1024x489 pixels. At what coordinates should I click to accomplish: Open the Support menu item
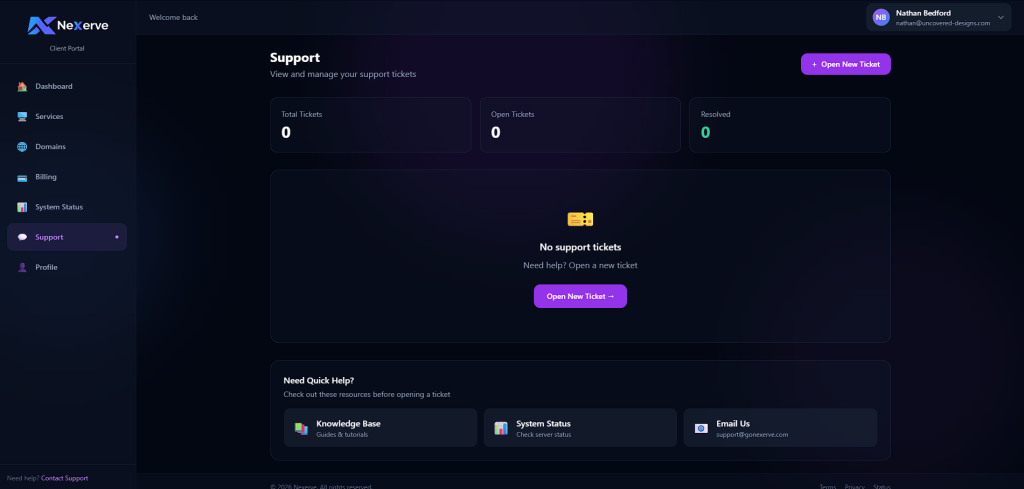click(66, 237)
